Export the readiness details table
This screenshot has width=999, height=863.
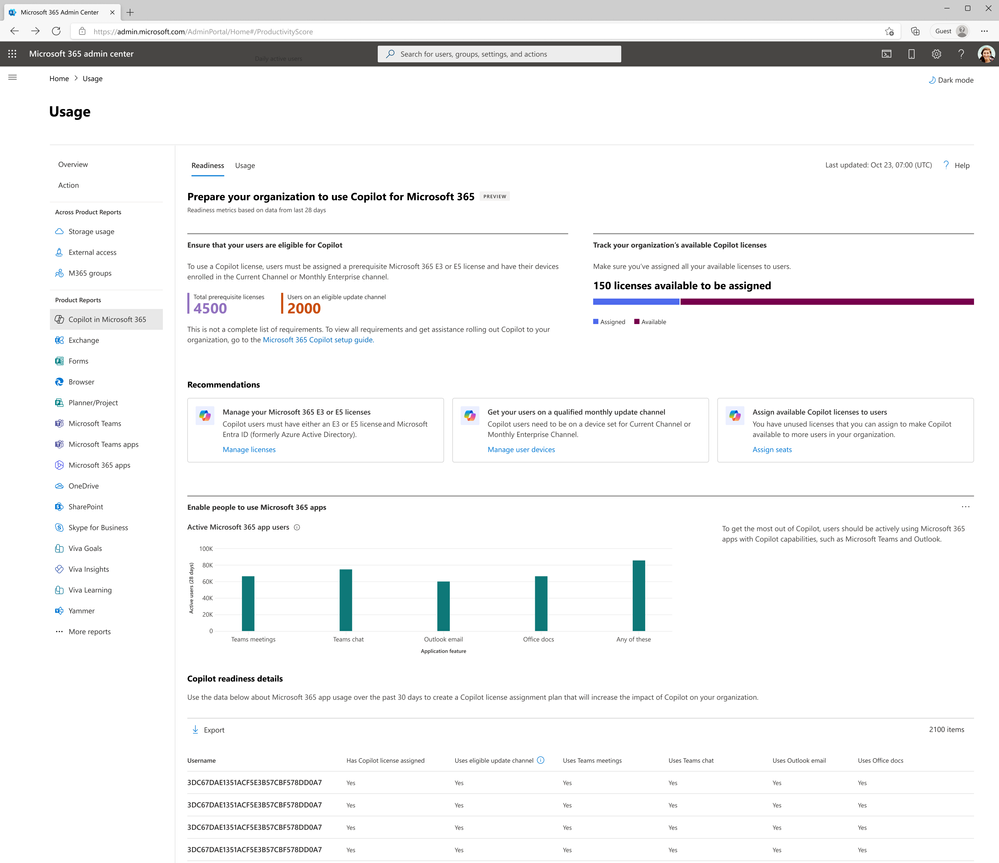click(x=208, y=730)
